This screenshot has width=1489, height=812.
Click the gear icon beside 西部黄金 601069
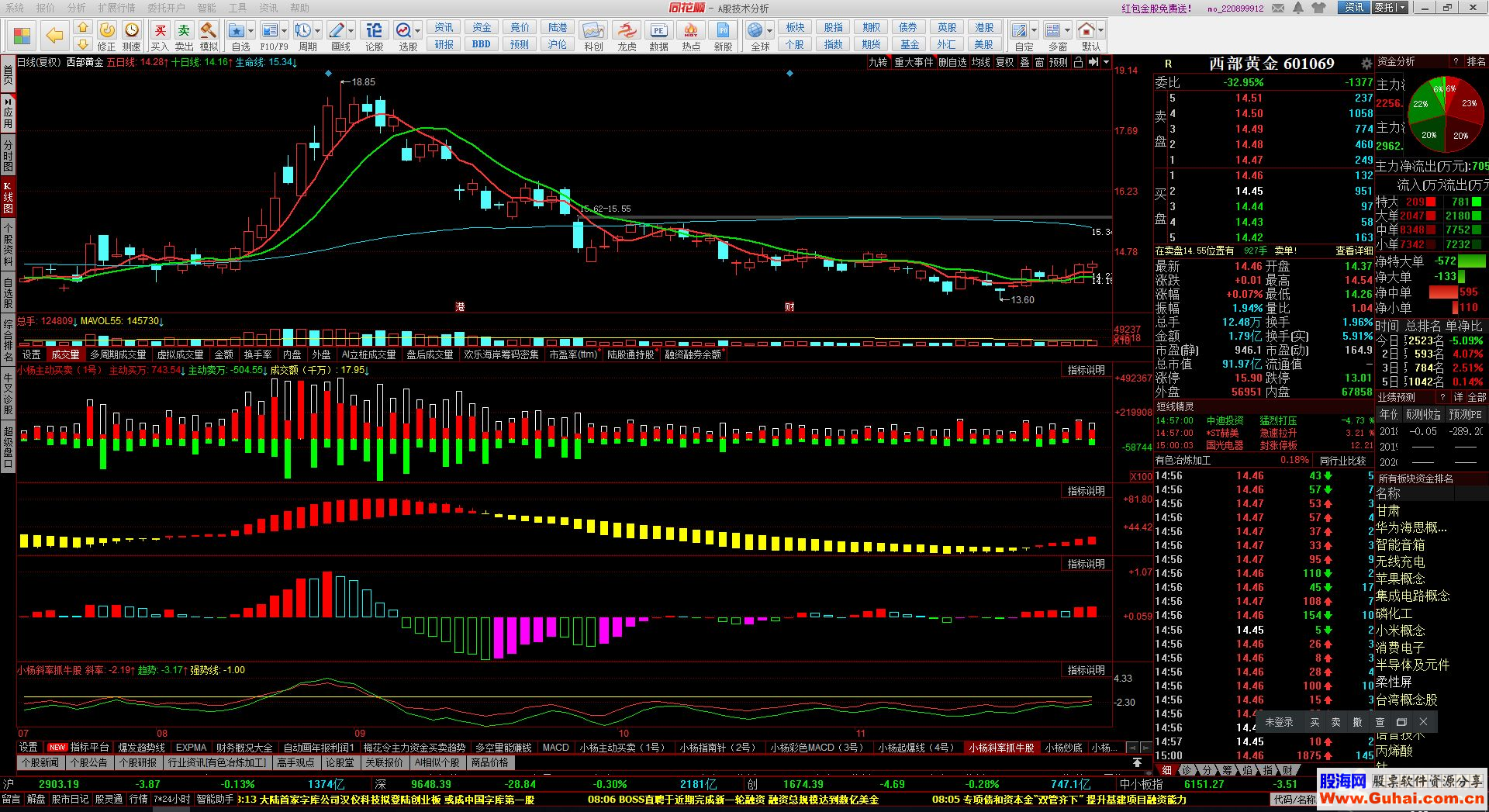pyautogui.click(x=1366, y=64)
